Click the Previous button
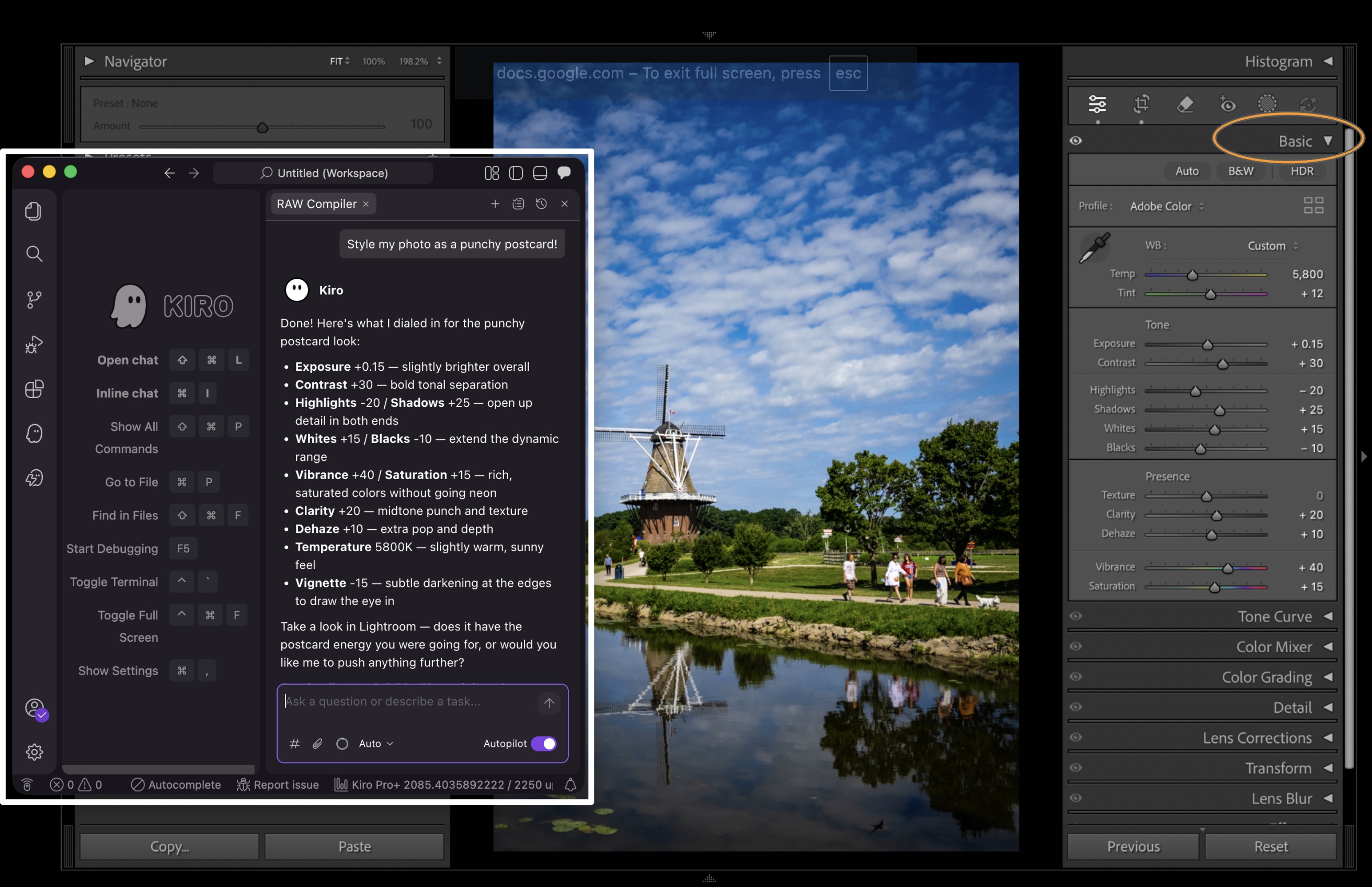The height and width of the screenshot is (887, 1372). (x=1133, y=846)
